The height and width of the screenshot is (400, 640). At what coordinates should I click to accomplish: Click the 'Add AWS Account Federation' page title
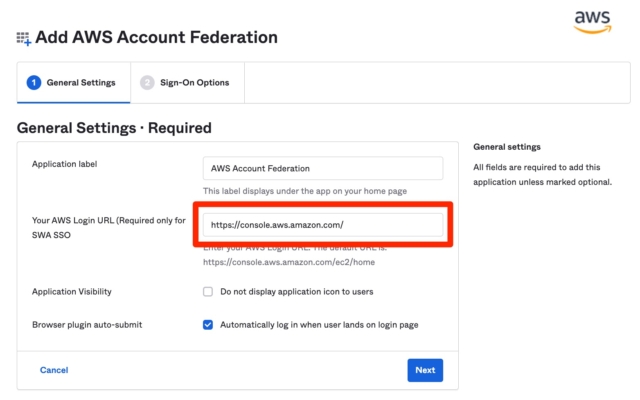[x=156, y=37]
